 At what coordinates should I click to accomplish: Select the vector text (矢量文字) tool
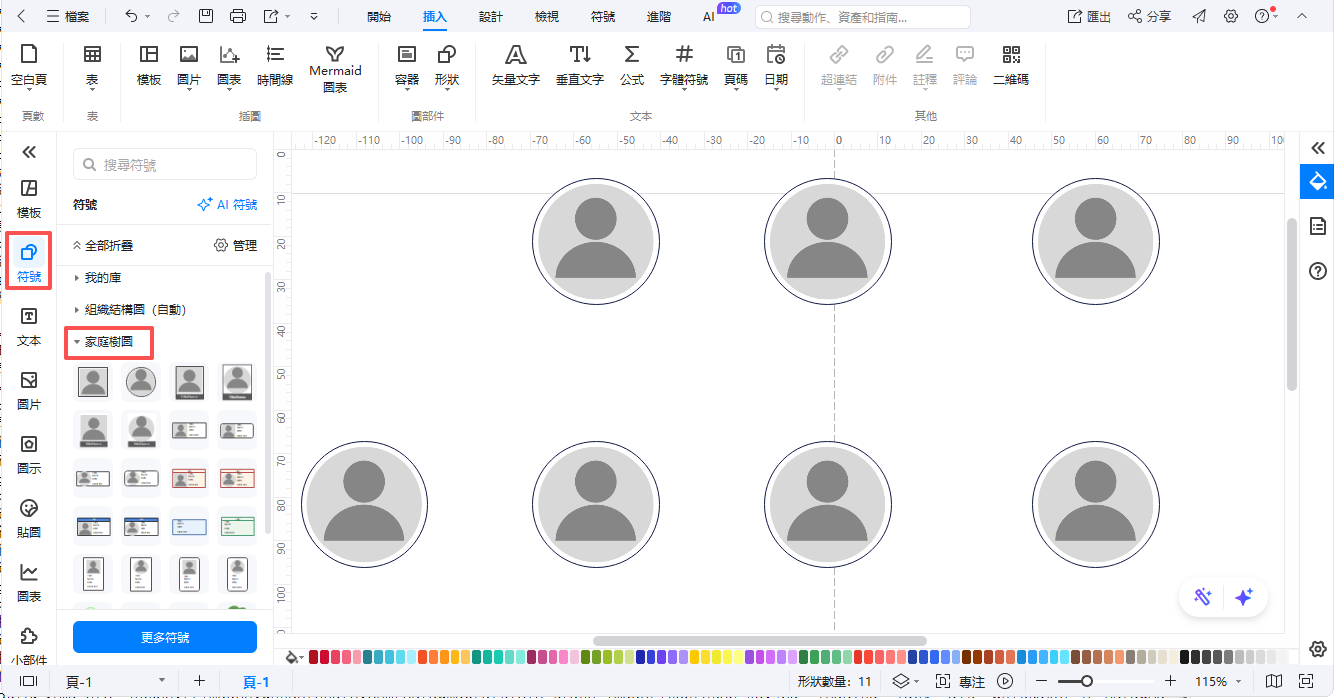(x=515, y=65)
